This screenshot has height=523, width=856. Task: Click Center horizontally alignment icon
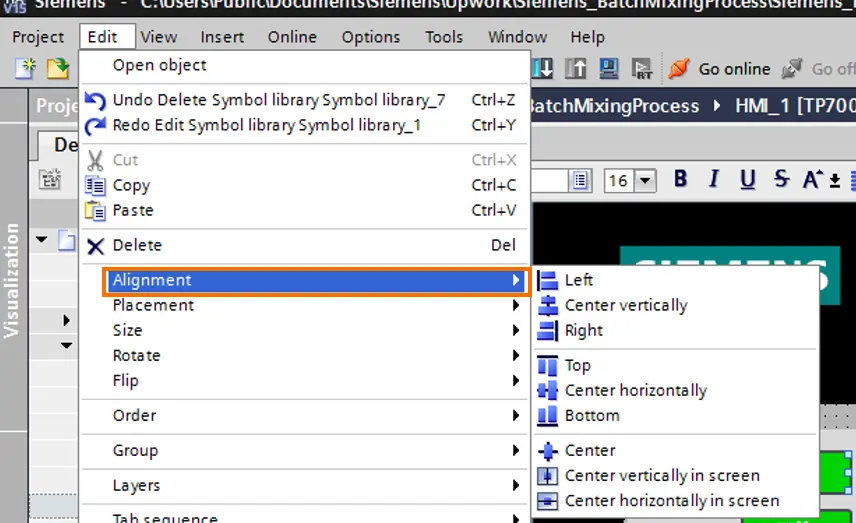click(x=548, y=390)
